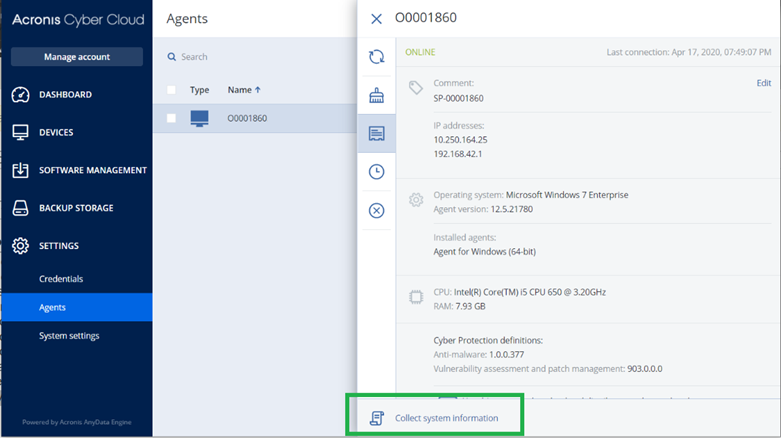Screen dimensions: 781x438
Task: Open the details panel icon
Action: click(377, 134)
